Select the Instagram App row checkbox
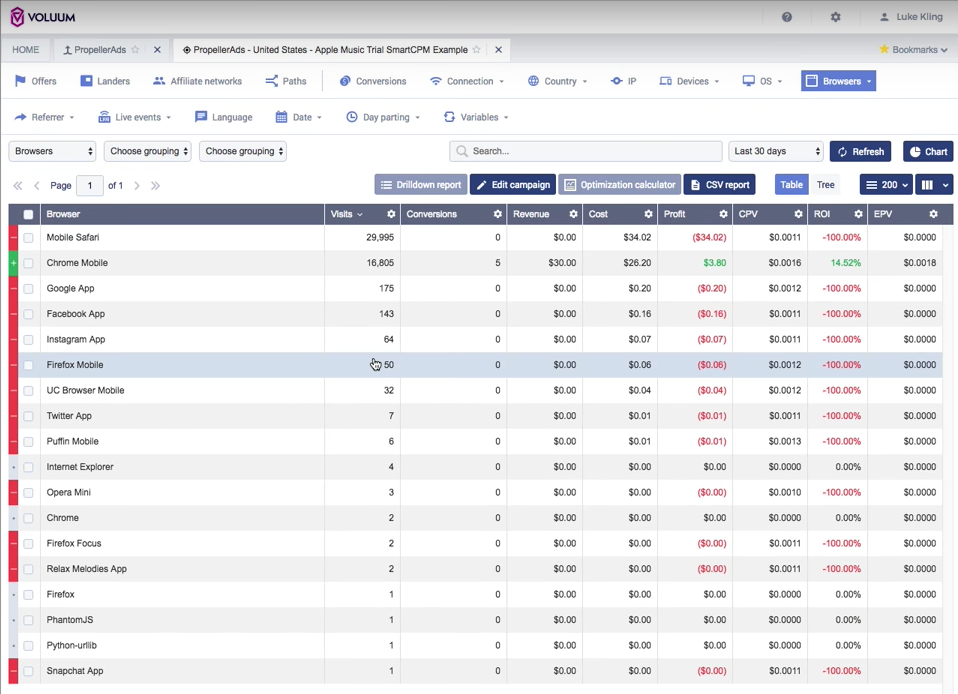The image size is (958, 694). (28, 340)
